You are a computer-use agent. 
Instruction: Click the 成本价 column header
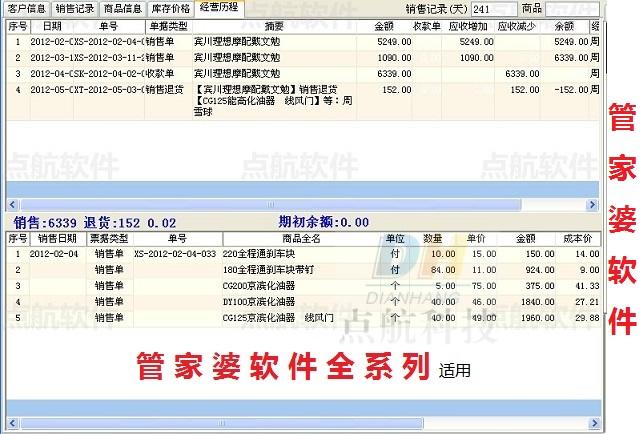coord(577,239)
